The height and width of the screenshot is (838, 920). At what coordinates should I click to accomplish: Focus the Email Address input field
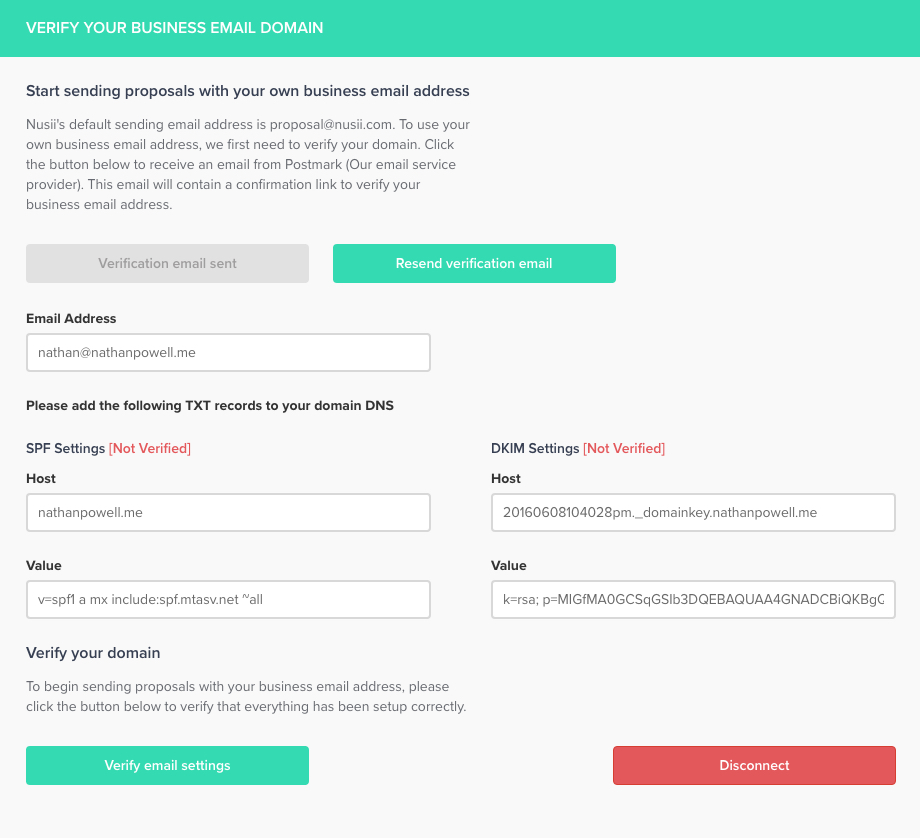tap(228, 353)
